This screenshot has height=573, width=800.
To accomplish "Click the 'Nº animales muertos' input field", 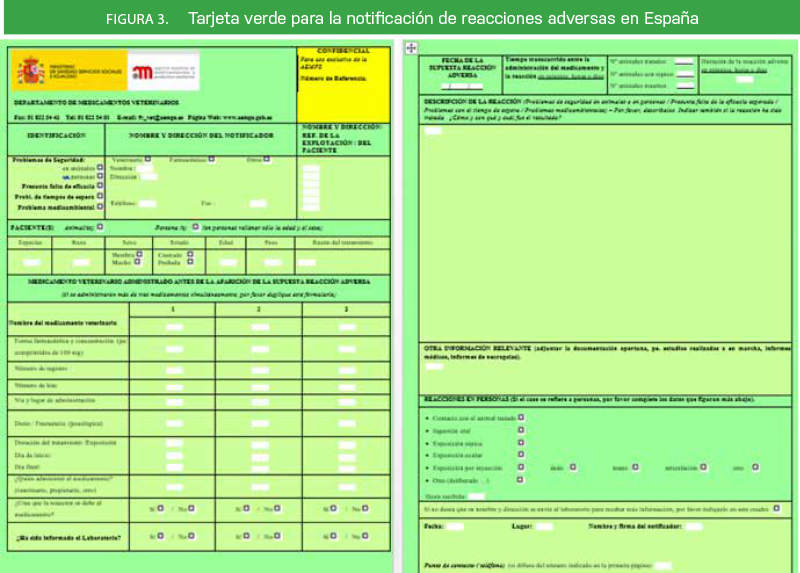I will [x=684, y=86].
